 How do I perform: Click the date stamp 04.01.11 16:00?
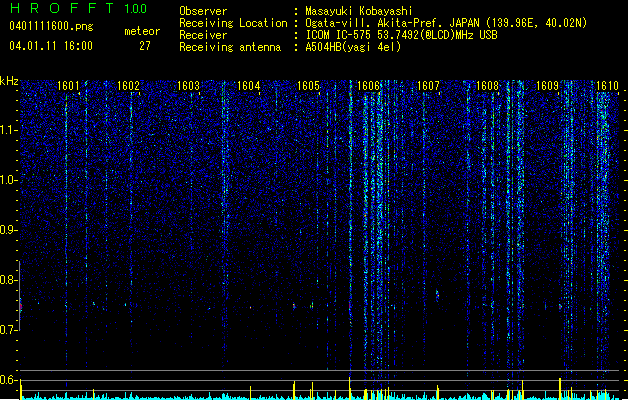51,46
